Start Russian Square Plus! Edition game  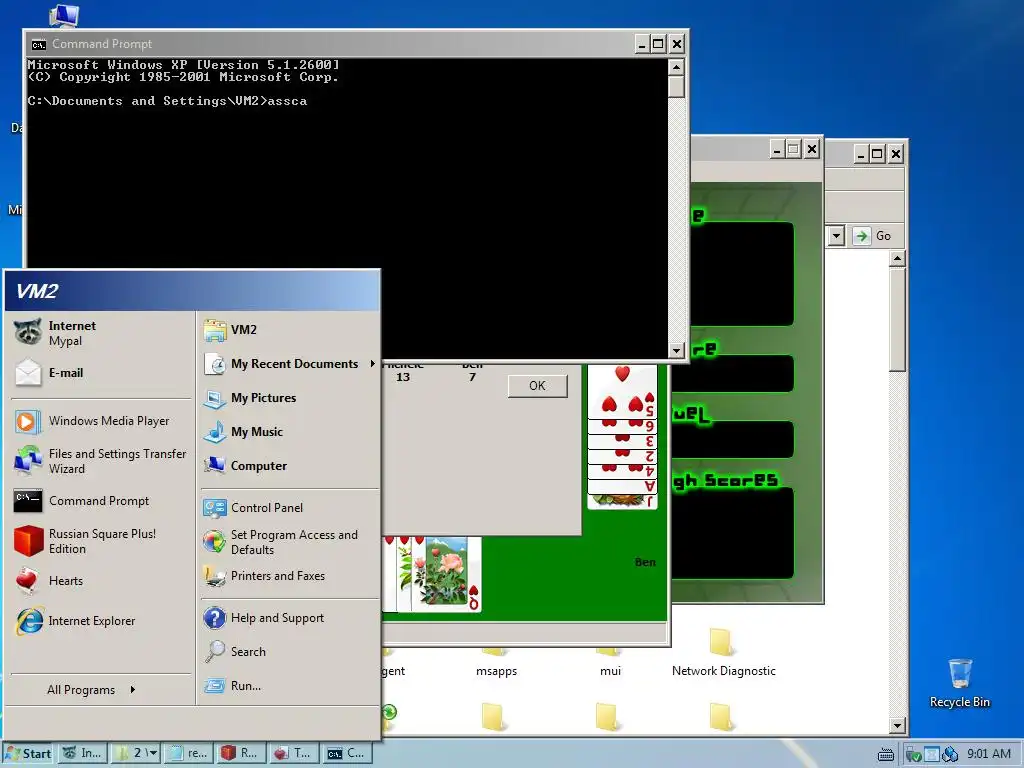tap(101, 541)
